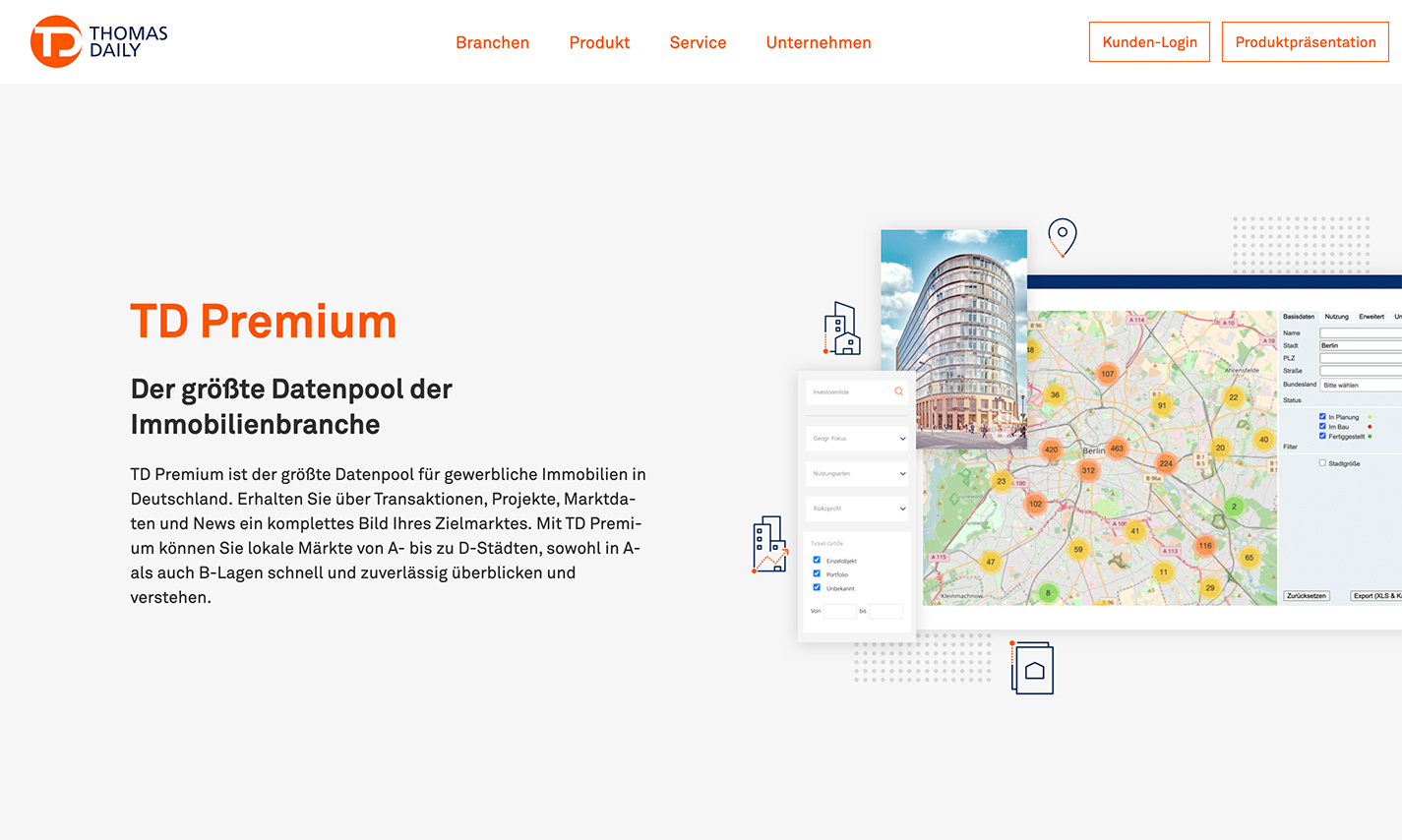This screenshot has width=1402, height=840.
Task: Click the Kunden-Login button
Action: pyautogui.click(x=1149, y=42)
